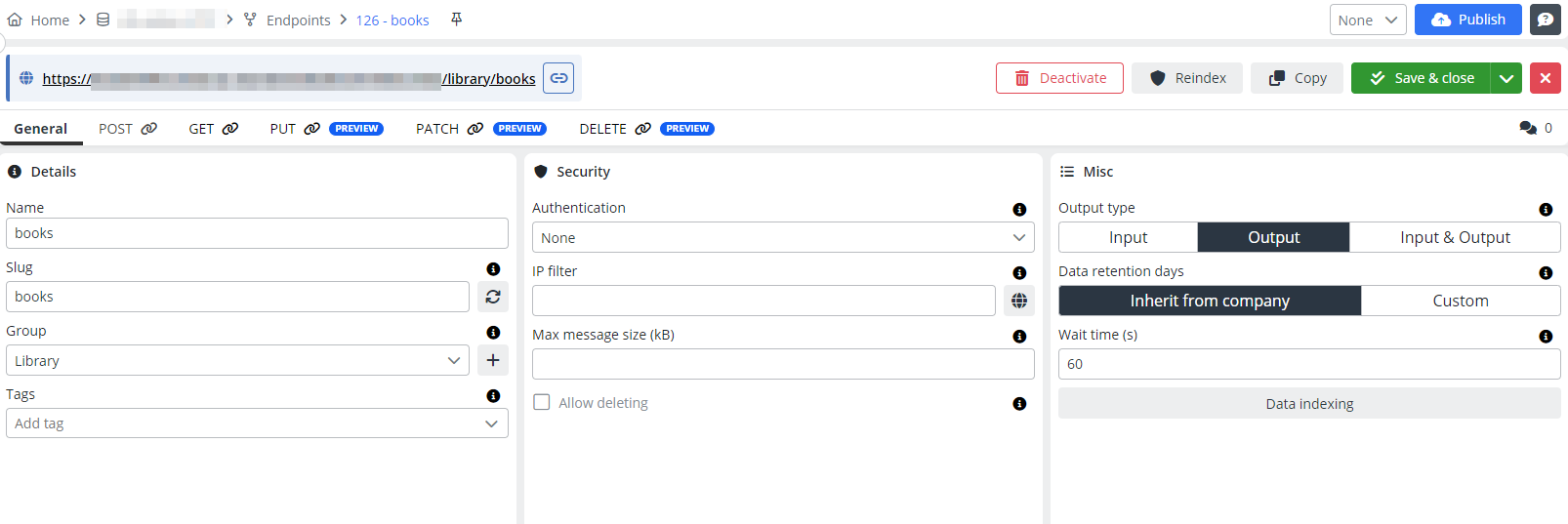Click the pin icon beside breadcrumb
This screenshot has width=1568, height=524.
point(456,20)
